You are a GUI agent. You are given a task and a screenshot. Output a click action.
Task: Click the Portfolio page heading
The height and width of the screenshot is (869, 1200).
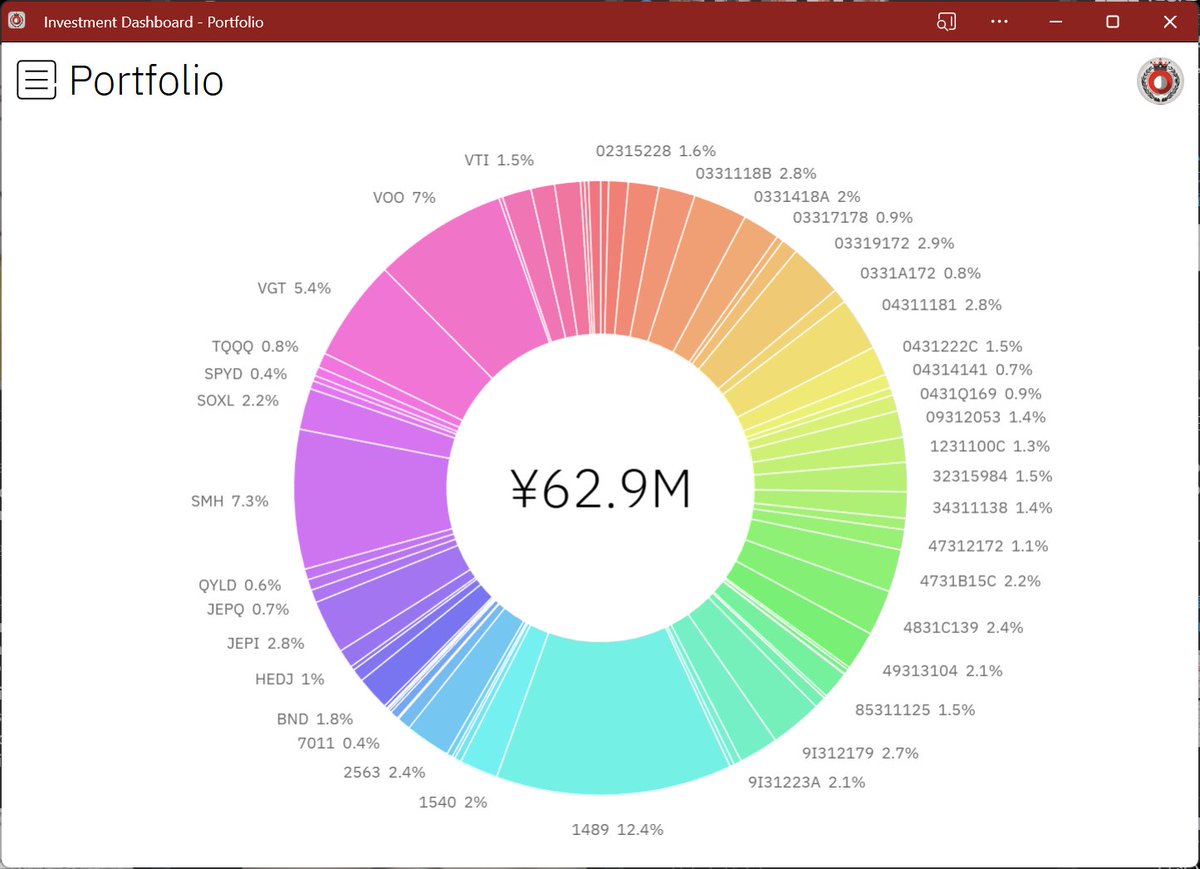click(146, 81)
